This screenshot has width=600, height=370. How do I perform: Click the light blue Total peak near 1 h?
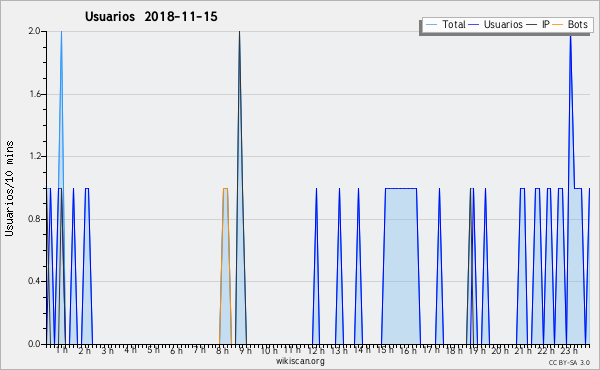tap(61, 32)
